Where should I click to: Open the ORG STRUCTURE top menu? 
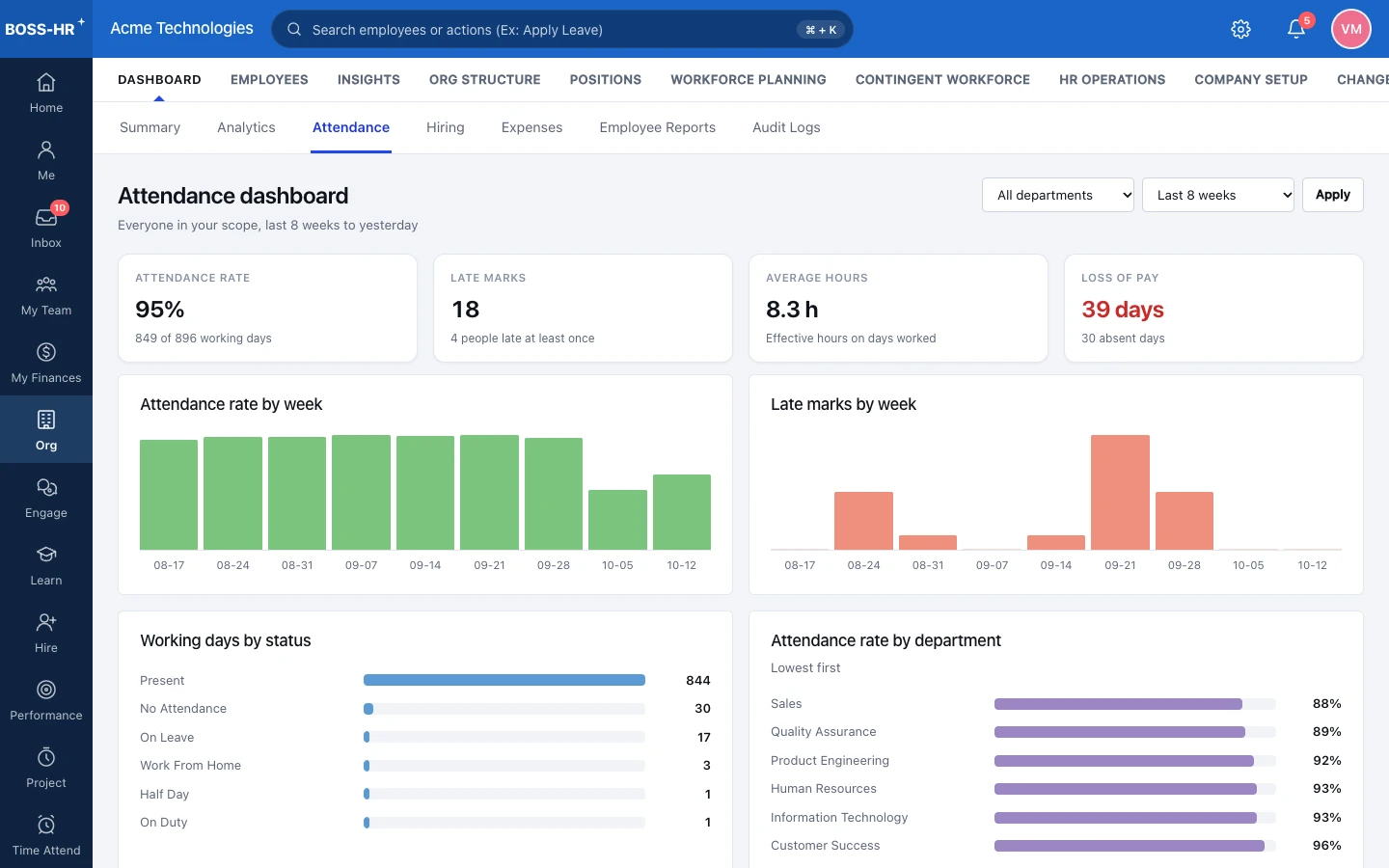point(485,79)
